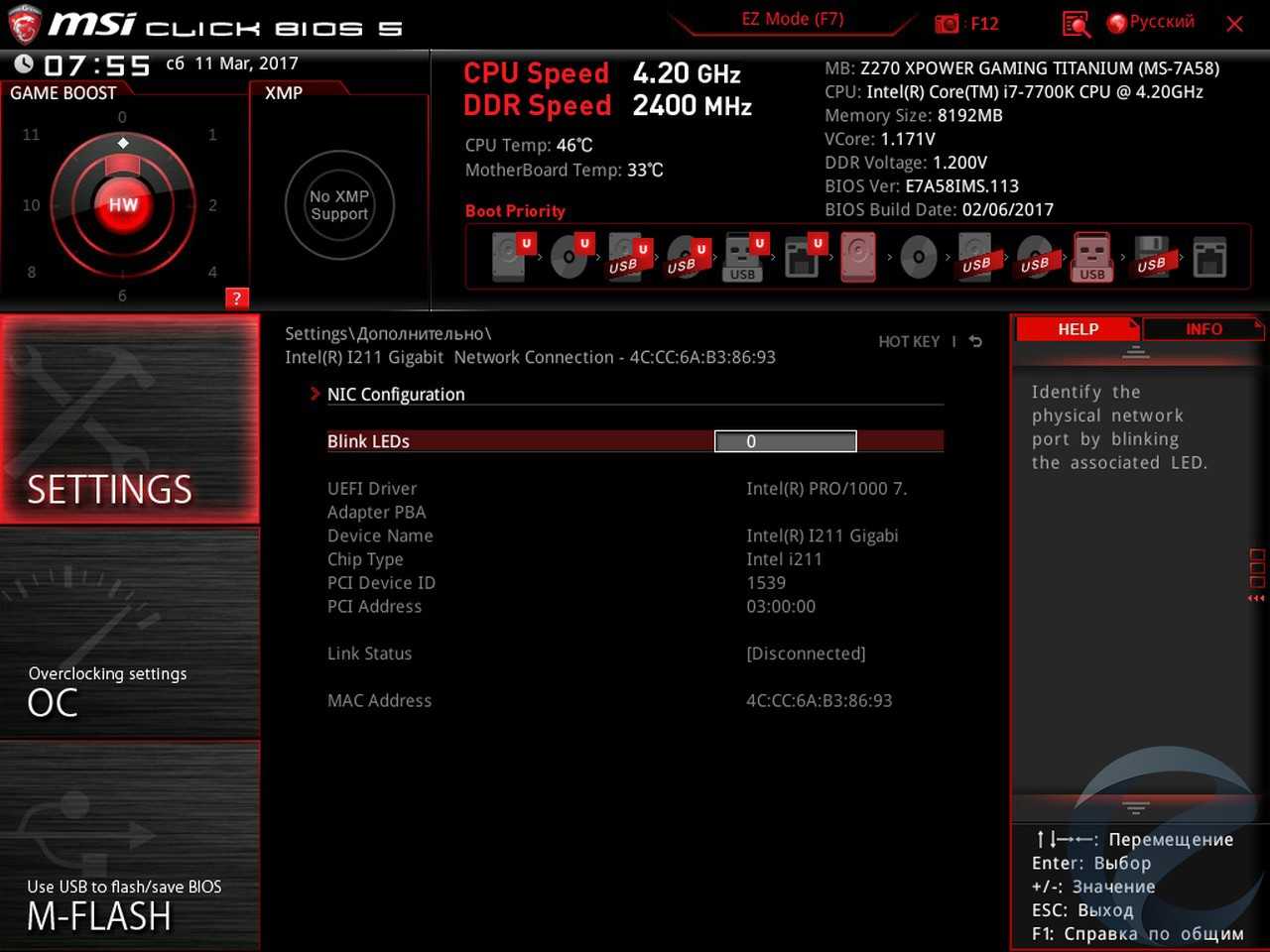
Task: Click the Blink LEDs value field
Action: pos(785,441)
